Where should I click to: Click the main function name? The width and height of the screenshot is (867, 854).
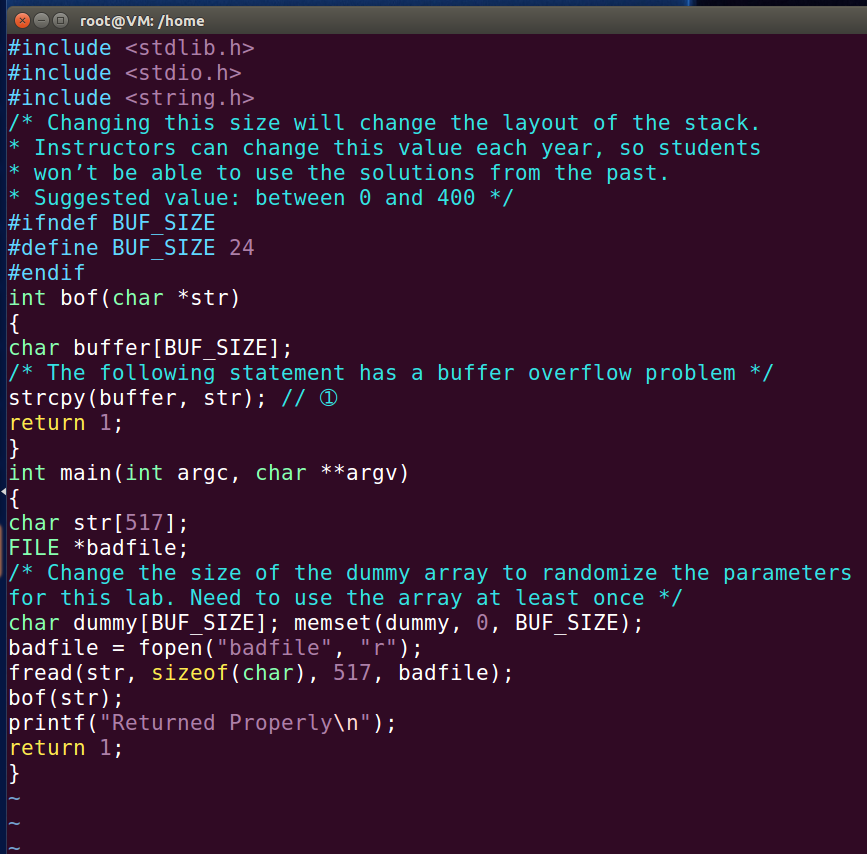[x=86, y=472]
